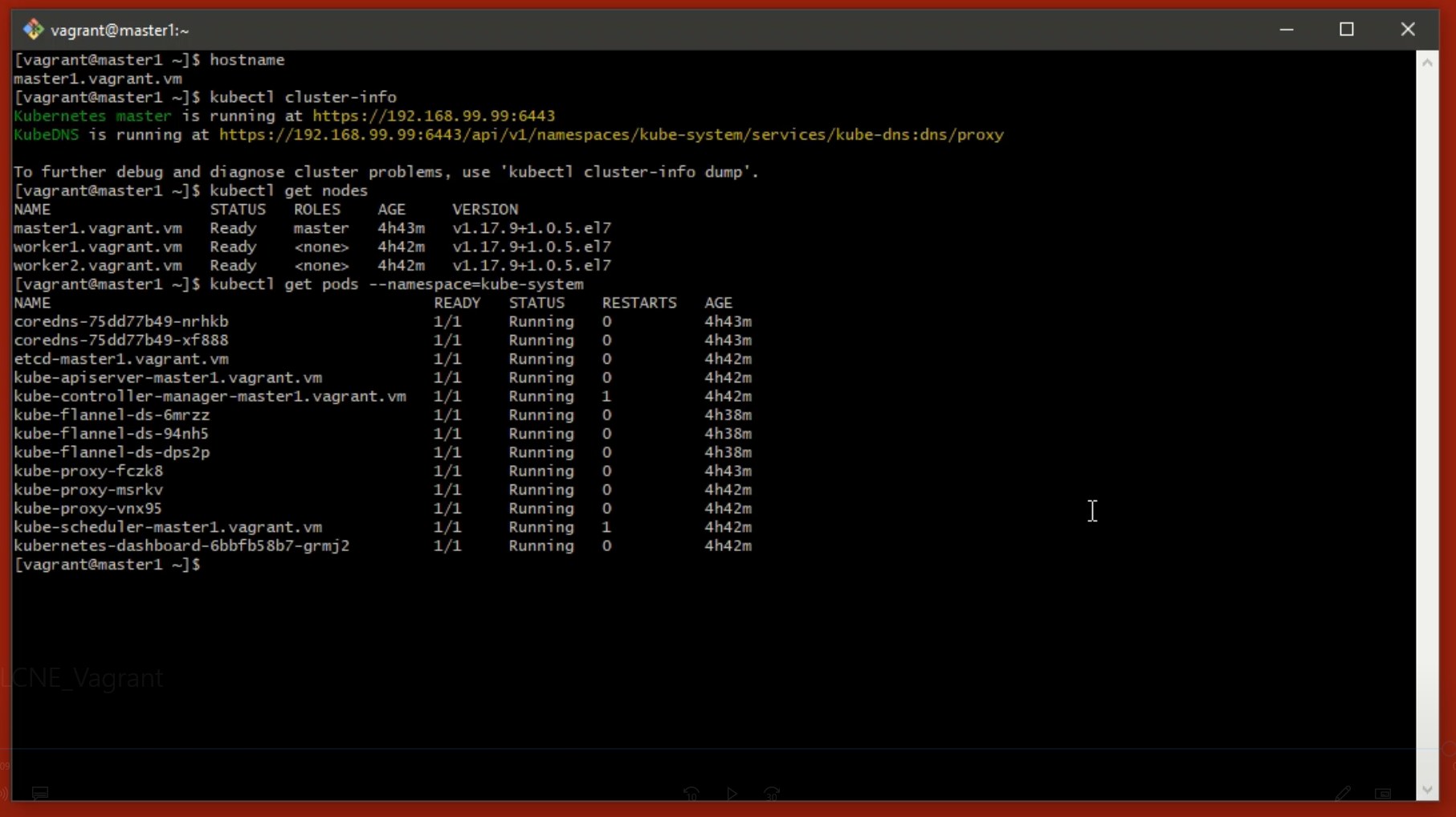This screenshot has height=817, width=1456.
Task: Click the kube-dns:dns/proxy URL
Action: click(611, 135)
